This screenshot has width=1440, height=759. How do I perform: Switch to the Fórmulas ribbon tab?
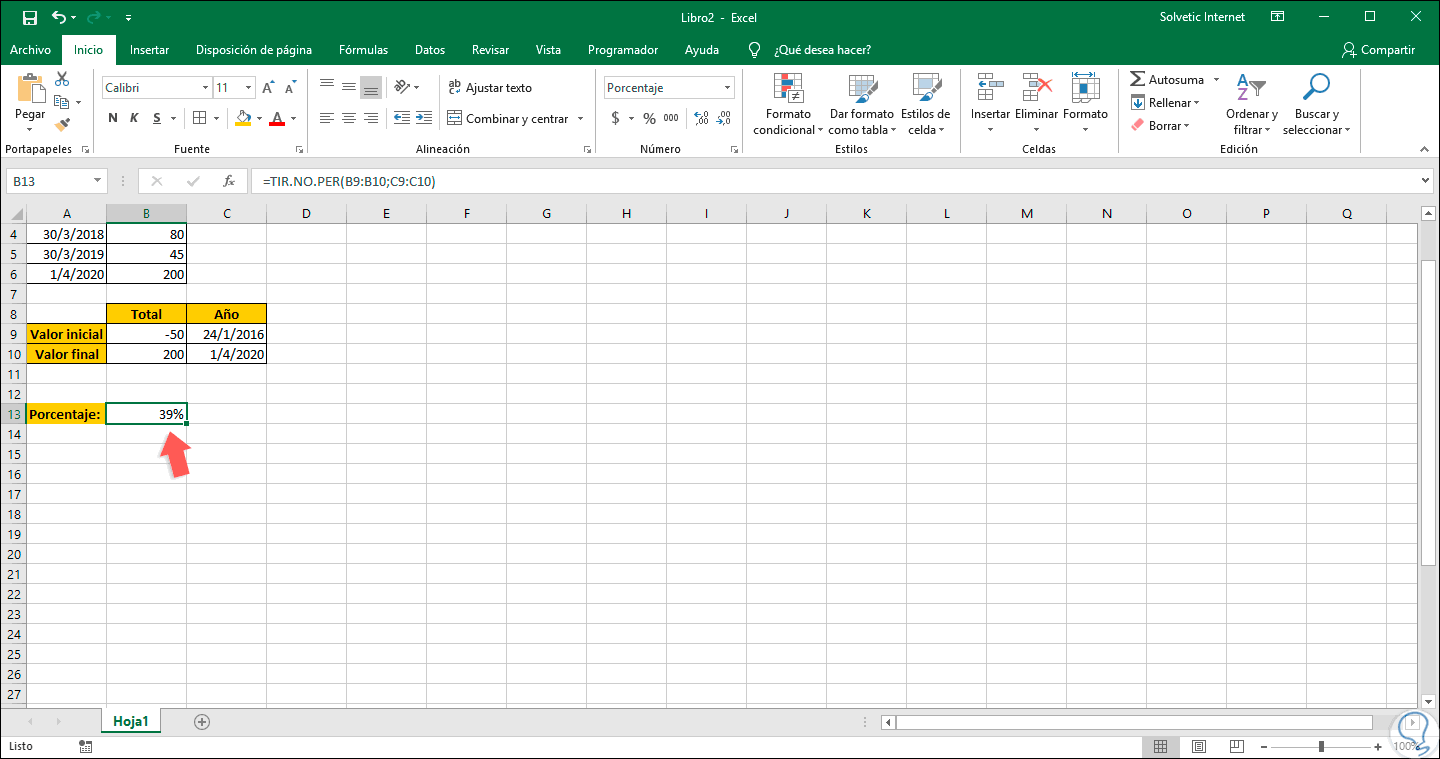tap(364, 50)
